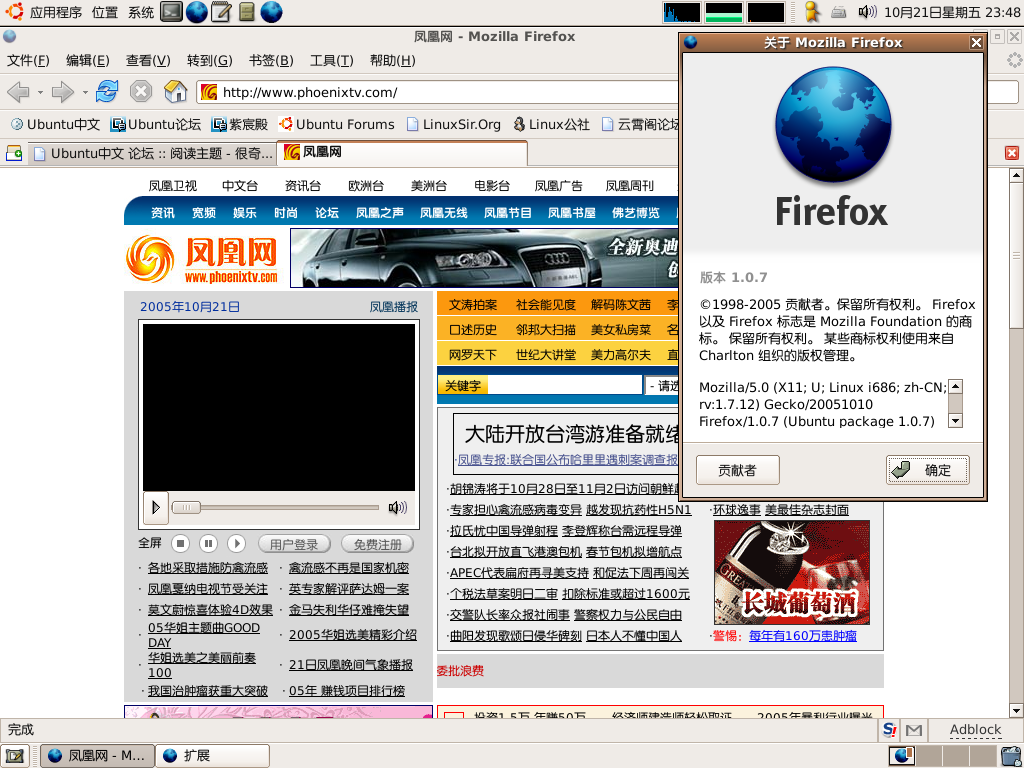Click the 关键字 search input field
1024x768 pixels.
tap(564, 385)
